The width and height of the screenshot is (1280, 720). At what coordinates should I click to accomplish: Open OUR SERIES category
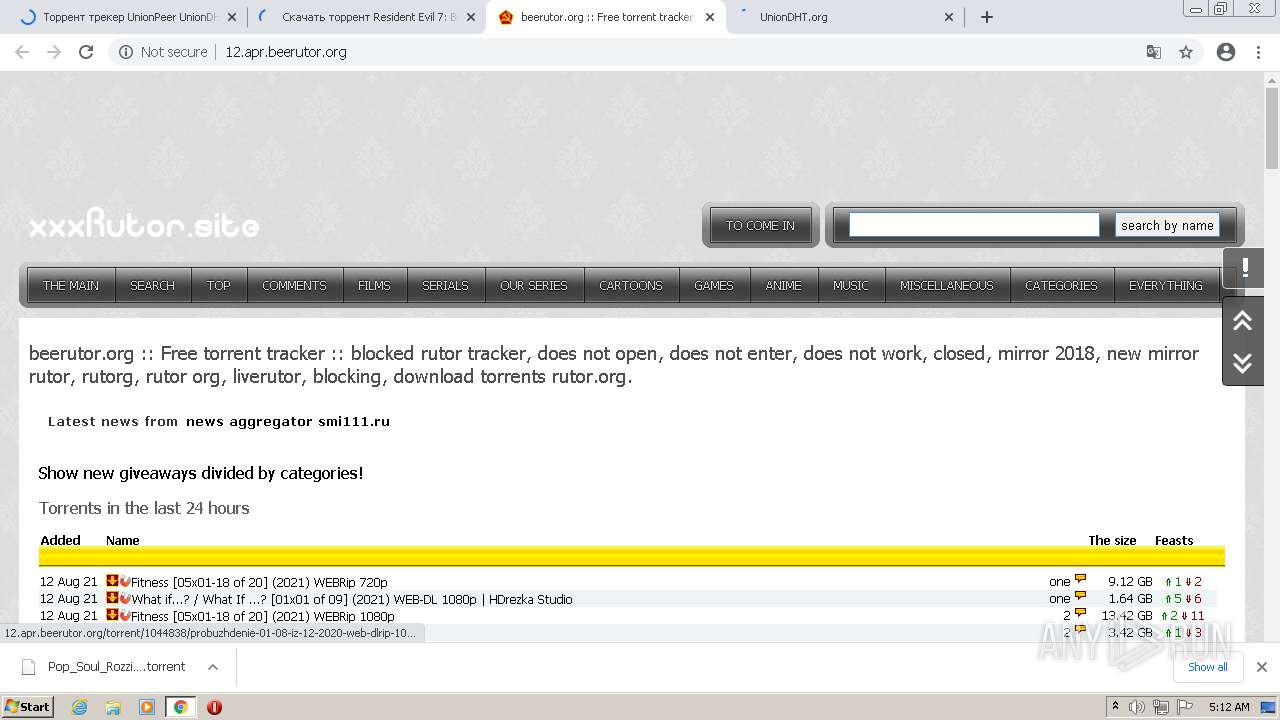(x=534, y=285)
